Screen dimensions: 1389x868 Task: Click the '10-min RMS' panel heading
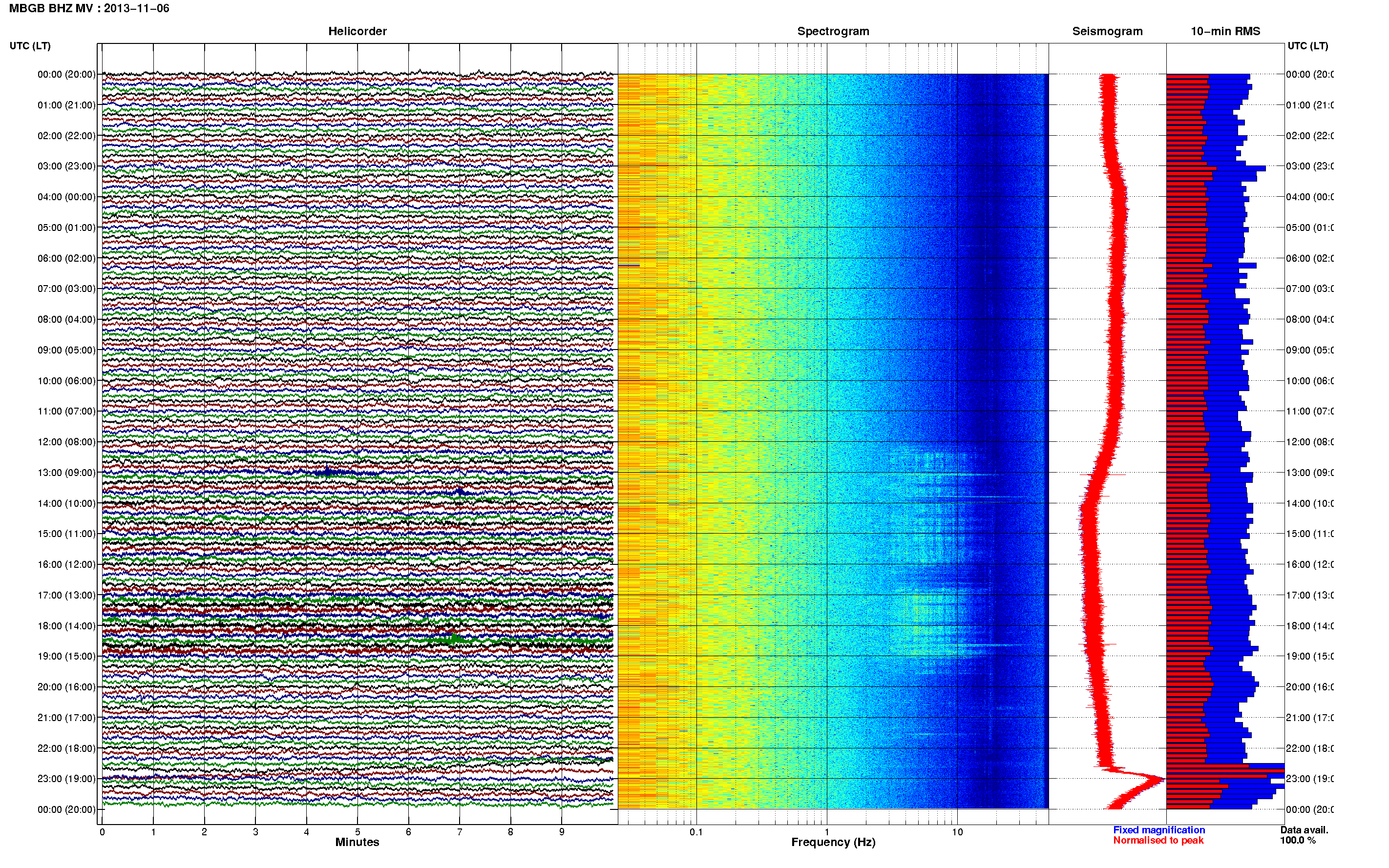click(1225, 31)
